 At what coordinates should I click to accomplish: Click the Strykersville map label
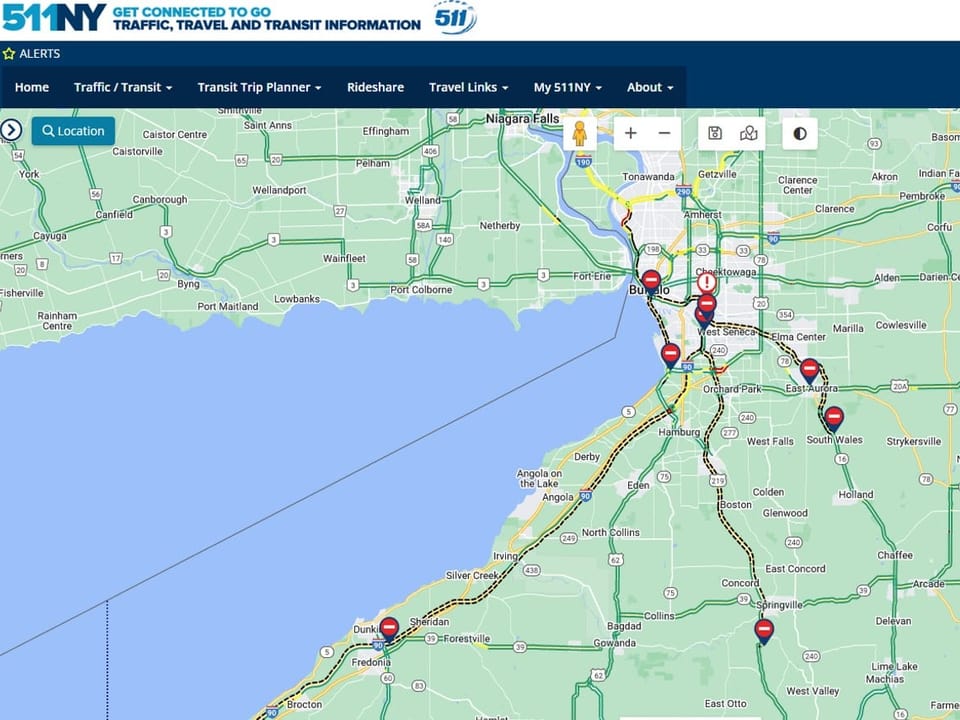click(913, 441)
